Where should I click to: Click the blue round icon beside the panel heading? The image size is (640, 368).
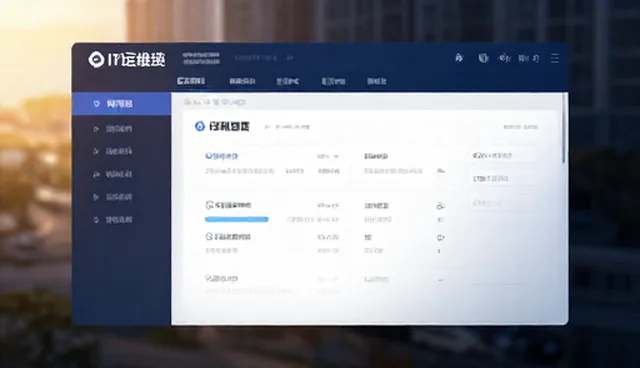200,126
